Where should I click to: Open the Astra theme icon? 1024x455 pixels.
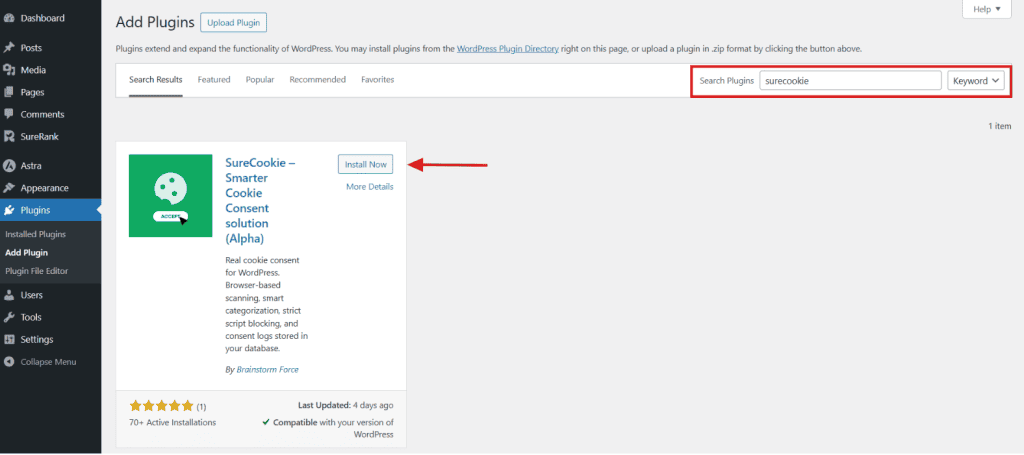tap(9, 166)
